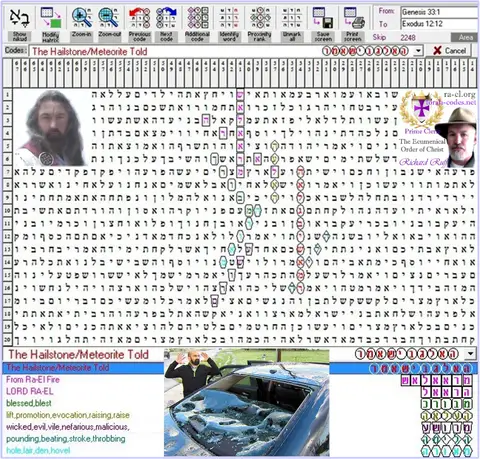Select 'pounding,beating,stroke,throbbing' entry
This screenshot has width=480, height=459.
pyautogui.click(x=66, y=439)
